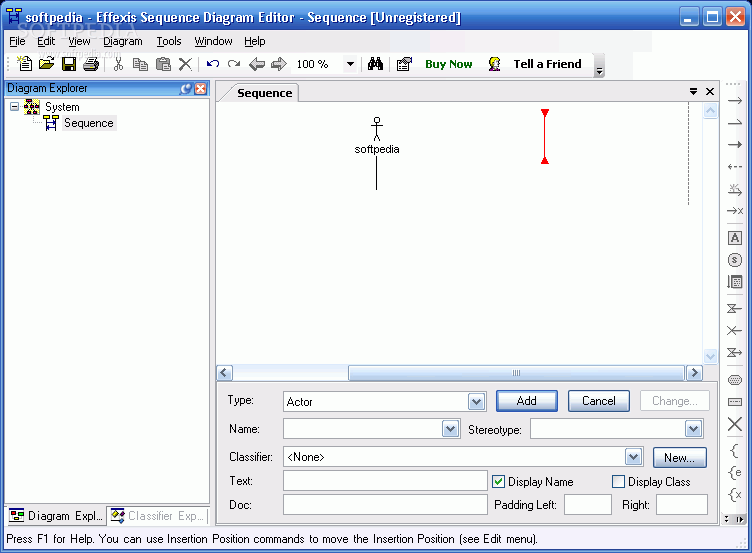Collapse the System tree node
This screenshot has width=752, height=553.
15,106
